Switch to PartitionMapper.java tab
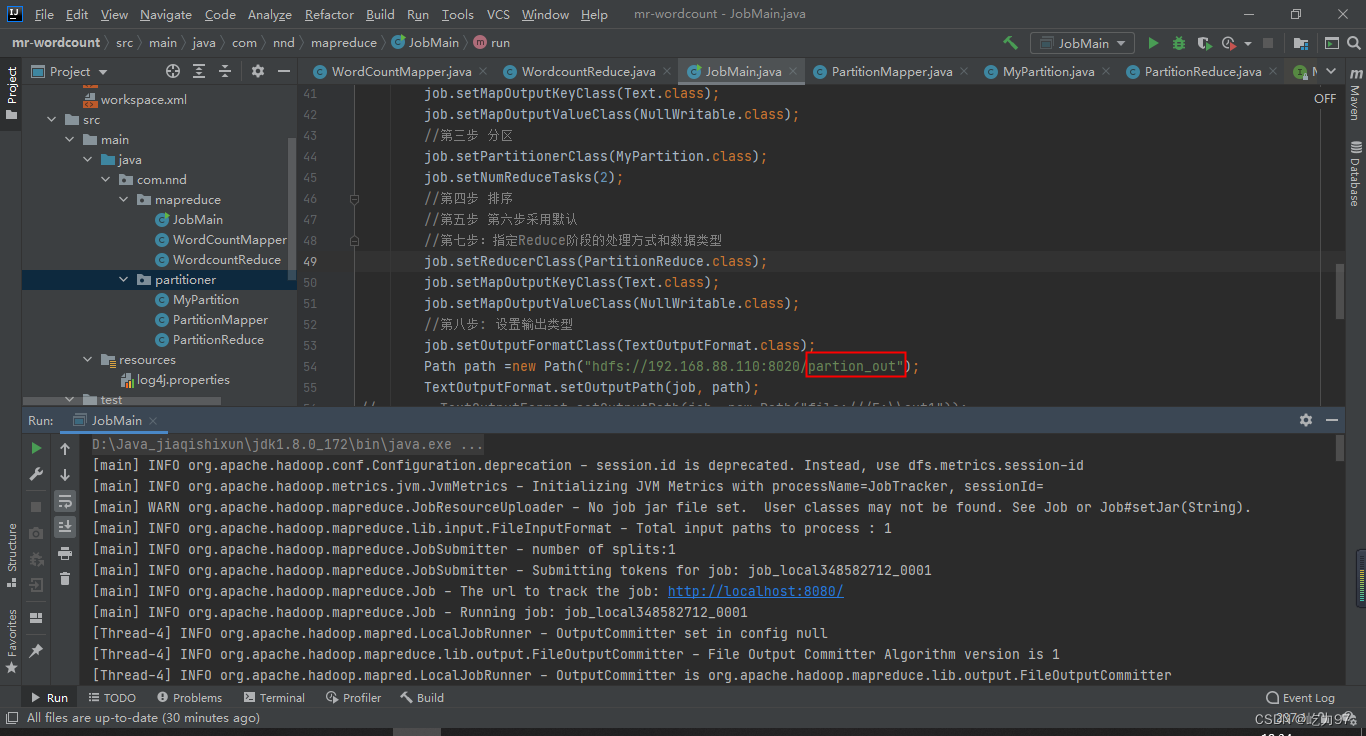The height and width of the screenshot is (736, 1366). (891, 71)
